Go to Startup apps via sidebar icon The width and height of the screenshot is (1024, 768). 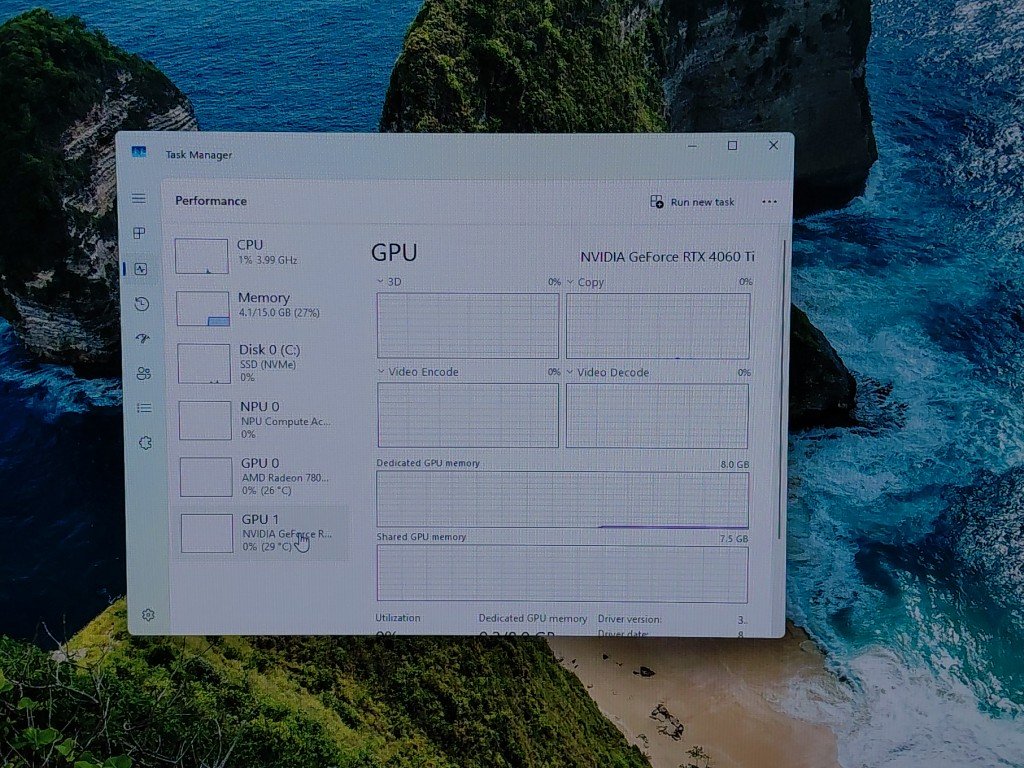(x=142, y=339)
